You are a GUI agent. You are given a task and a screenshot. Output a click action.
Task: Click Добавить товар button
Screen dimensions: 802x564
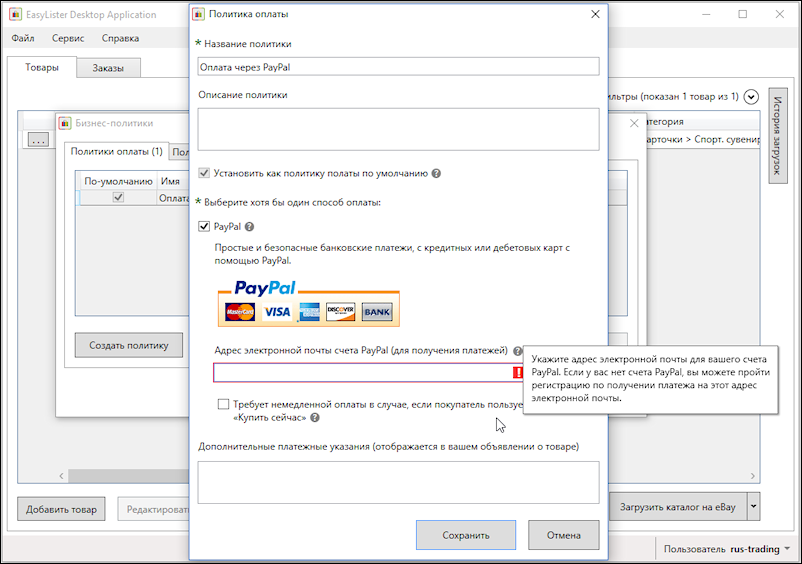pyautogui.click(x=61, y=509)
